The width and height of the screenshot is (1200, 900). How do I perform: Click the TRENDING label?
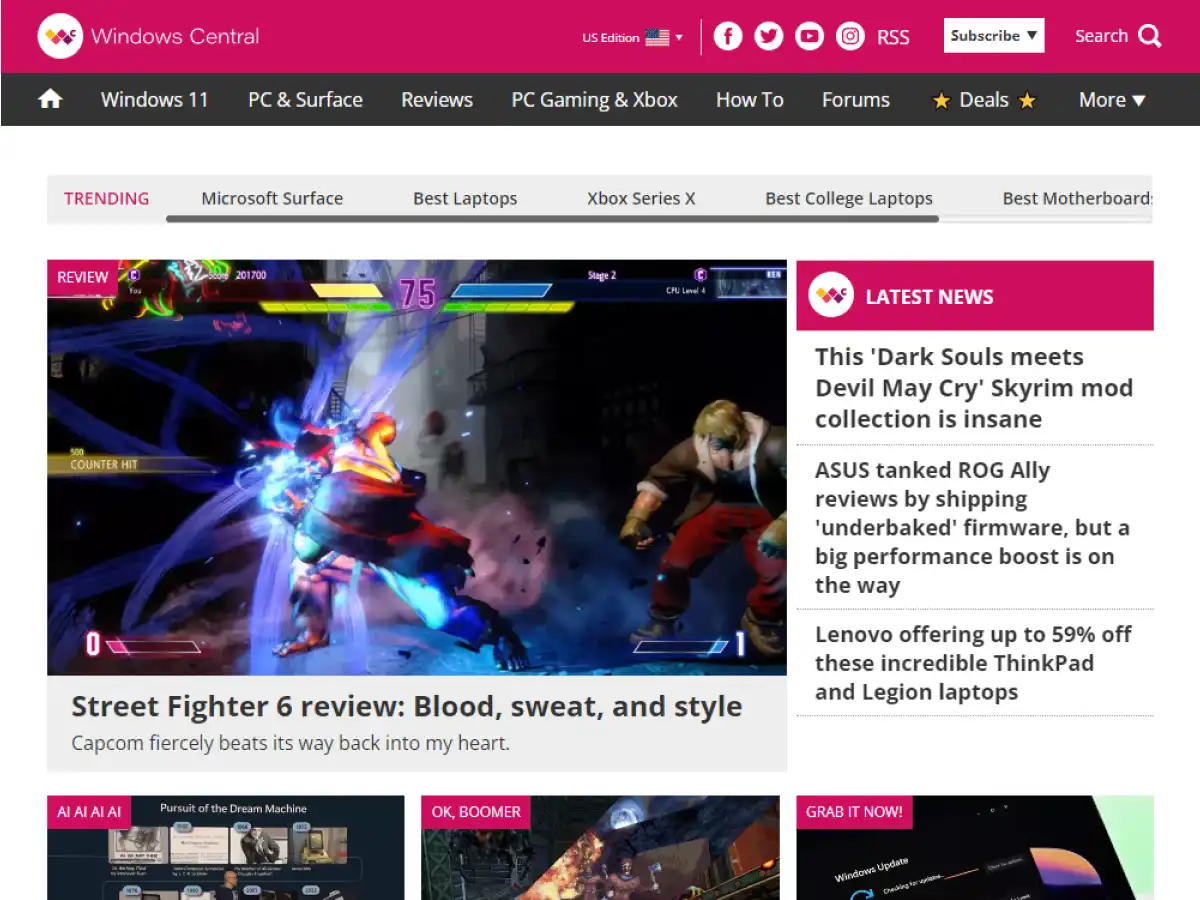(x=106, y=198)
